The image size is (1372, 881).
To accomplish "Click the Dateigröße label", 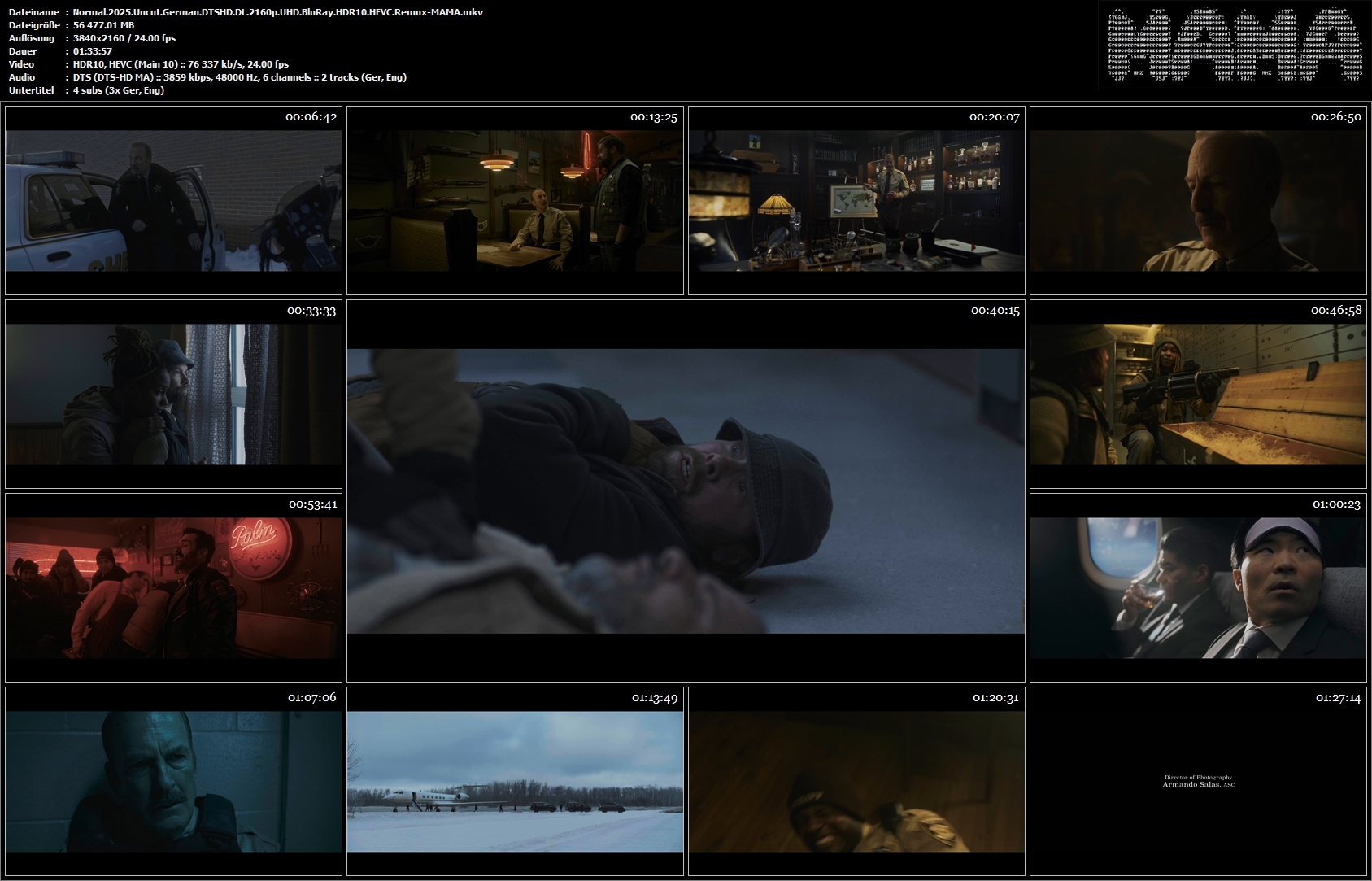I will pyautogui.click(x=34, y=25).
